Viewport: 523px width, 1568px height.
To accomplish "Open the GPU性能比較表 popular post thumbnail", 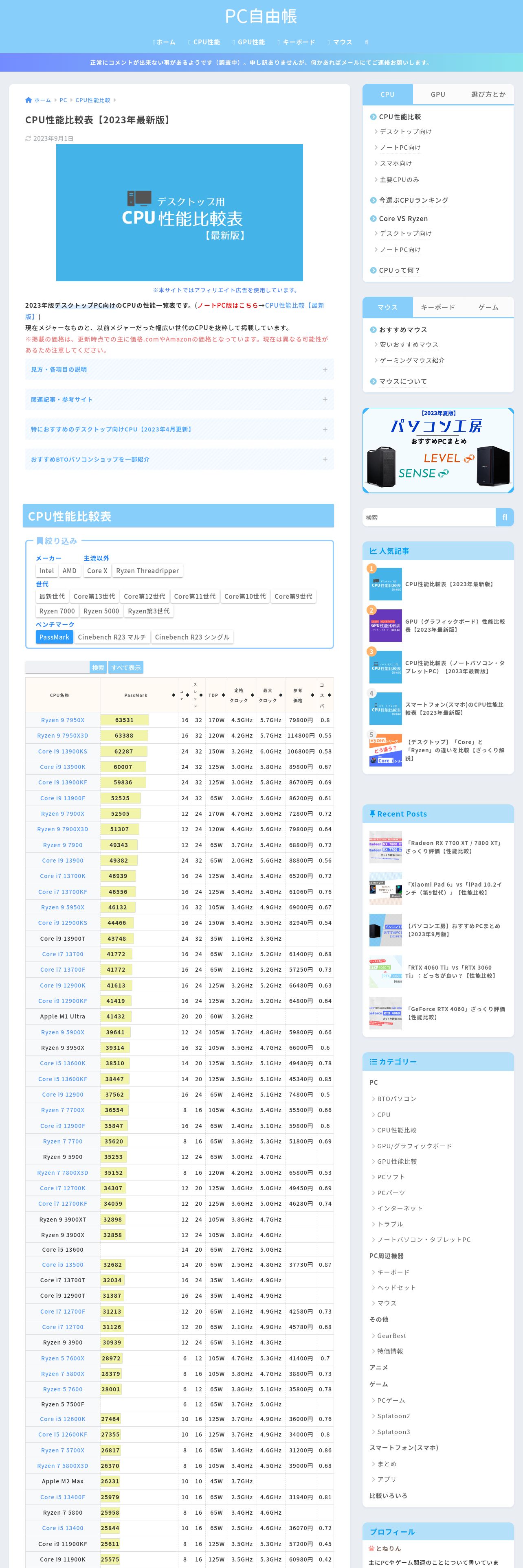I will 385,626.
